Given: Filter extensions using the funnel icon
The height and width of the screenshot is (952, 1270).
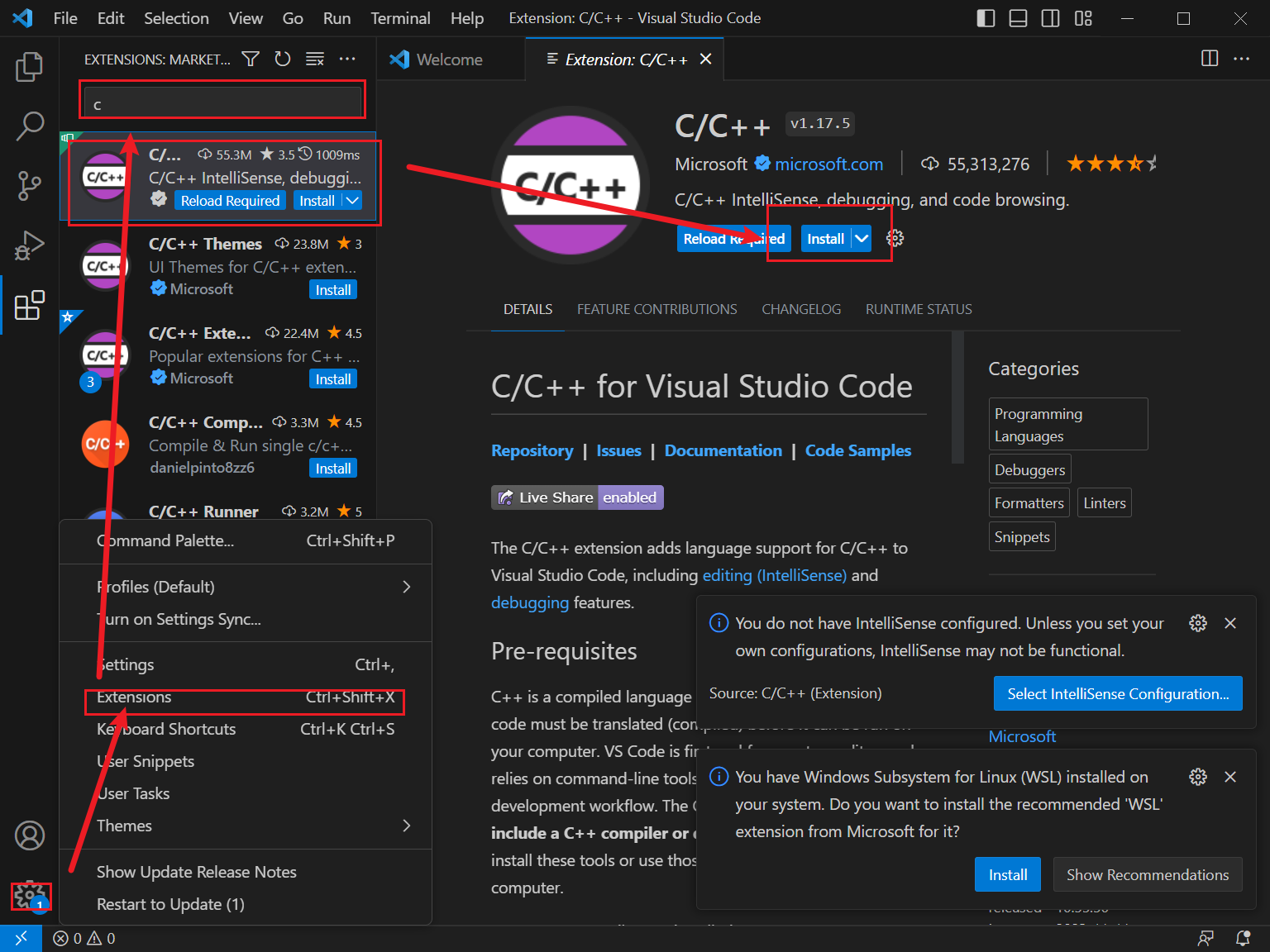Looking at the screenshot, I should (x=251, y=59).
